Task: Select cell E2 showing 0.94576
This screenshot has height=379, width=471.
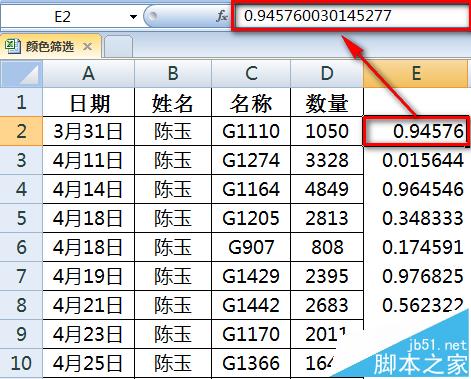Action: (416, 131)
